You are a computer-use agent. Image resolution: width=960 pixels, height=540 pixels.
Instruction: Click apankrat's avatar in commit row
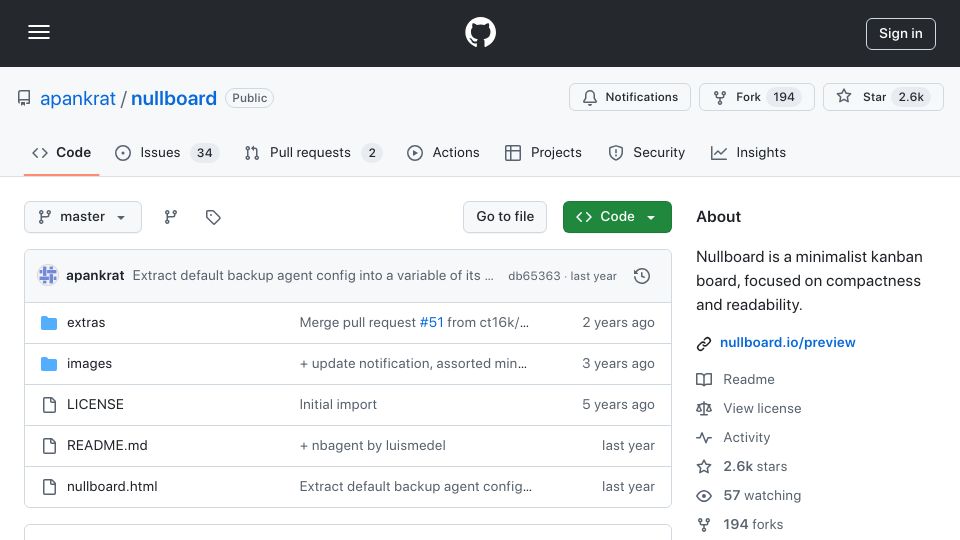pos(48,276)
